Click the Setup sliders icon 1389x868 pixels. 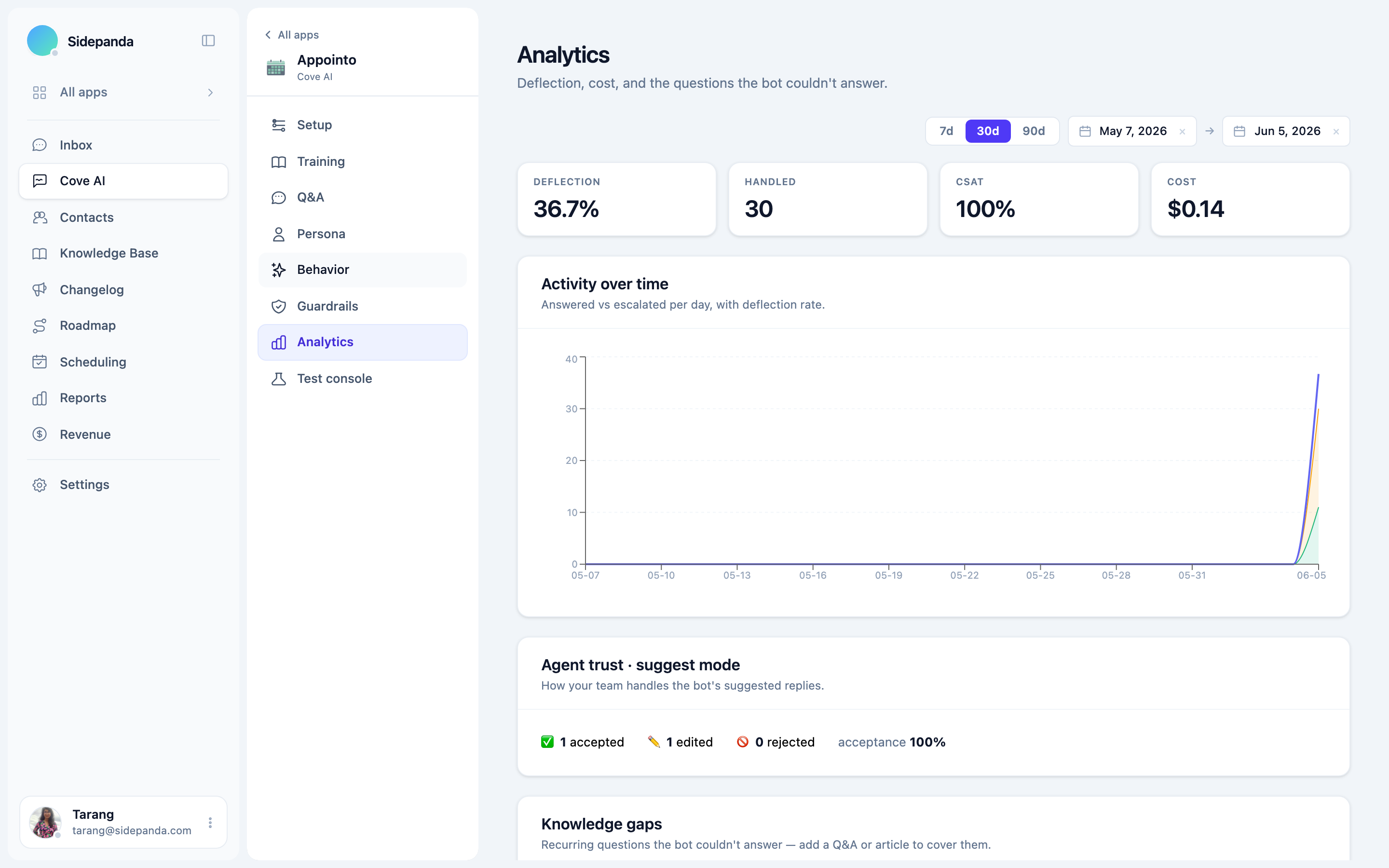tap(279, 125)
